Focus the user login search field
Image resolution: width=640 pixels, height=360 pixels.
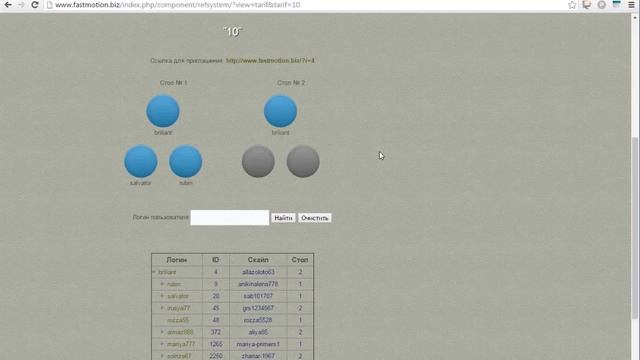click(x=230, y=218)
